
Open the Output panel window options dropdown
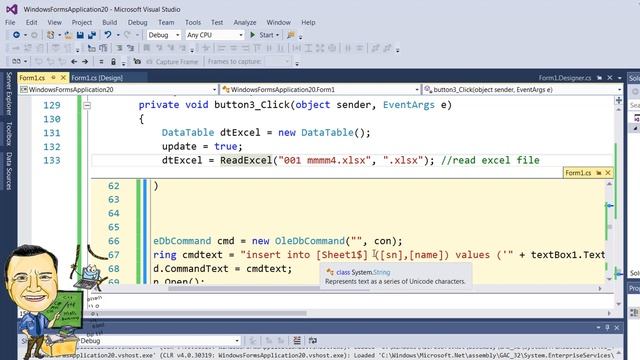(598, 327)
